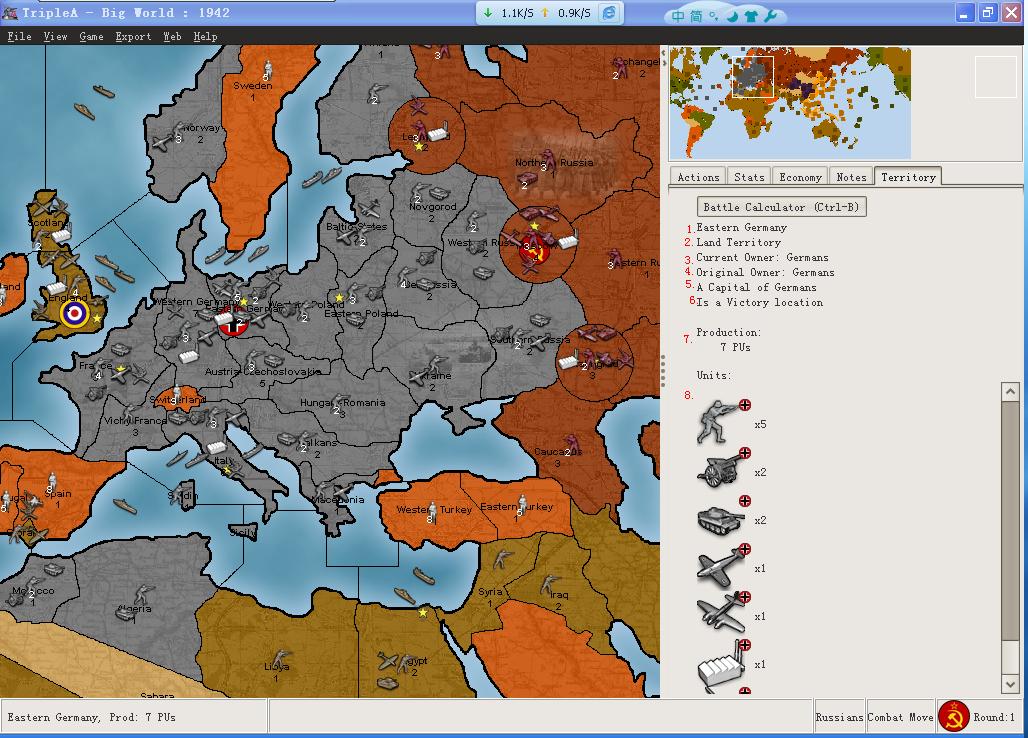Switch to the Actions tab
Image resolution: width=1028 pixels, height=738 pixels.
[x=698, y=177]
